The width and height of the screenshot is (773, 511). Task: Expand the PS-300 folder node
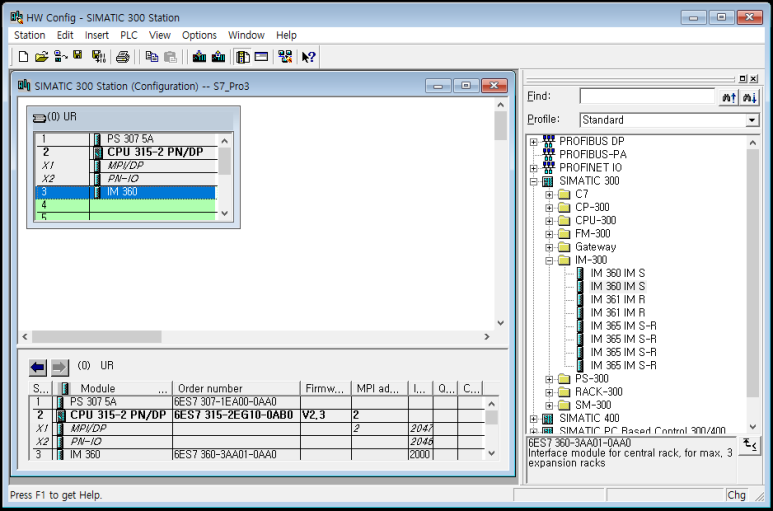coord(549,379)
